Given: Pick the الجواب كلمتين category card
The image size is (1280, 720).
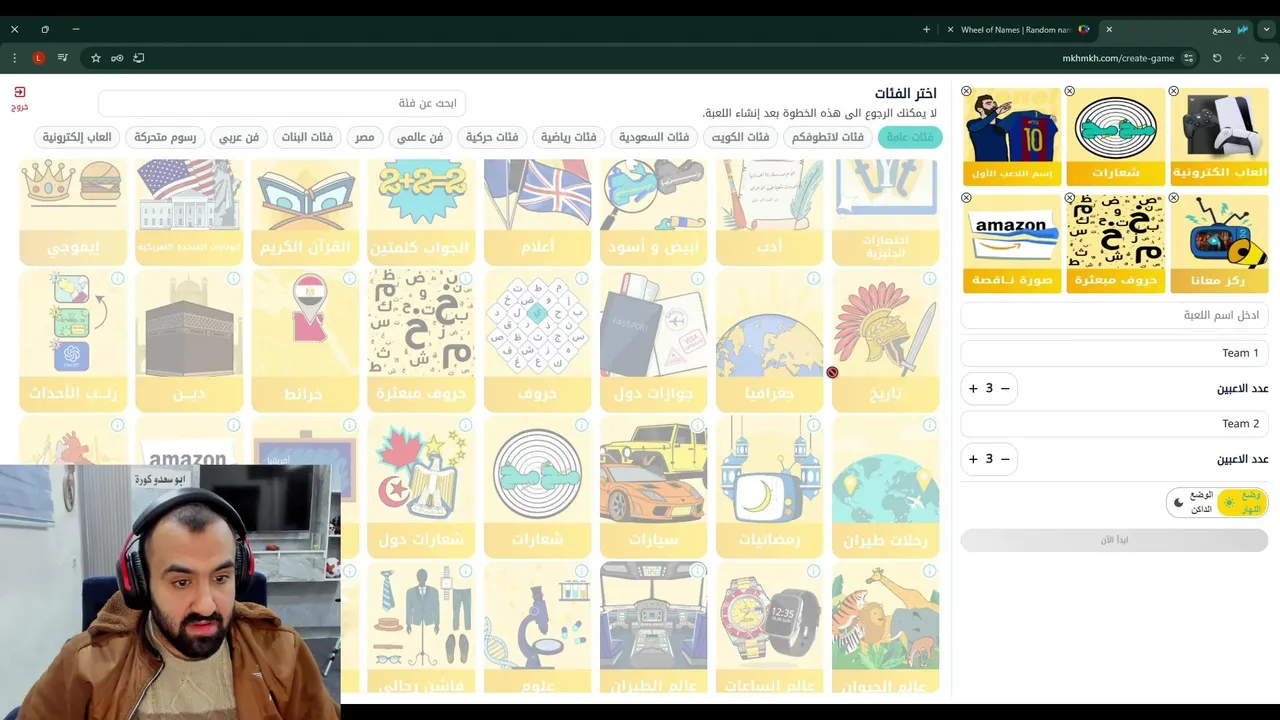Looking at the screenshot, I should point(422,211).
